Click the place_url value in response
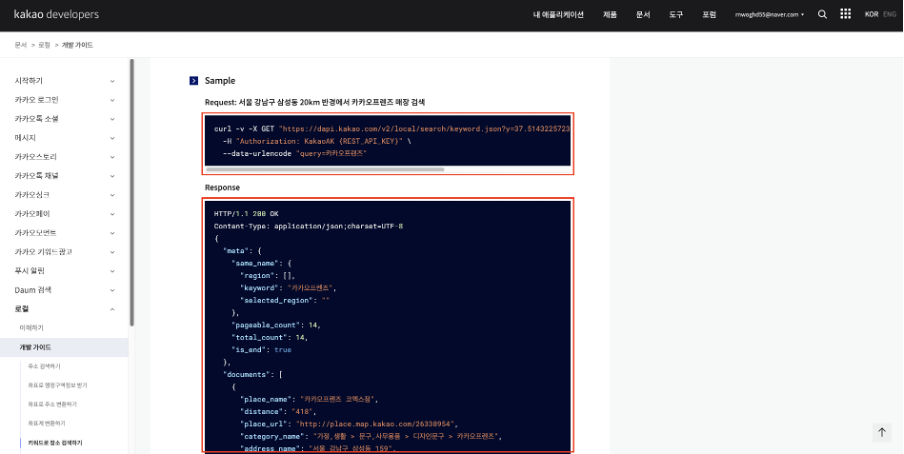Image resolution: width=904 pixels, height=454 pixels. click(376, 424)
